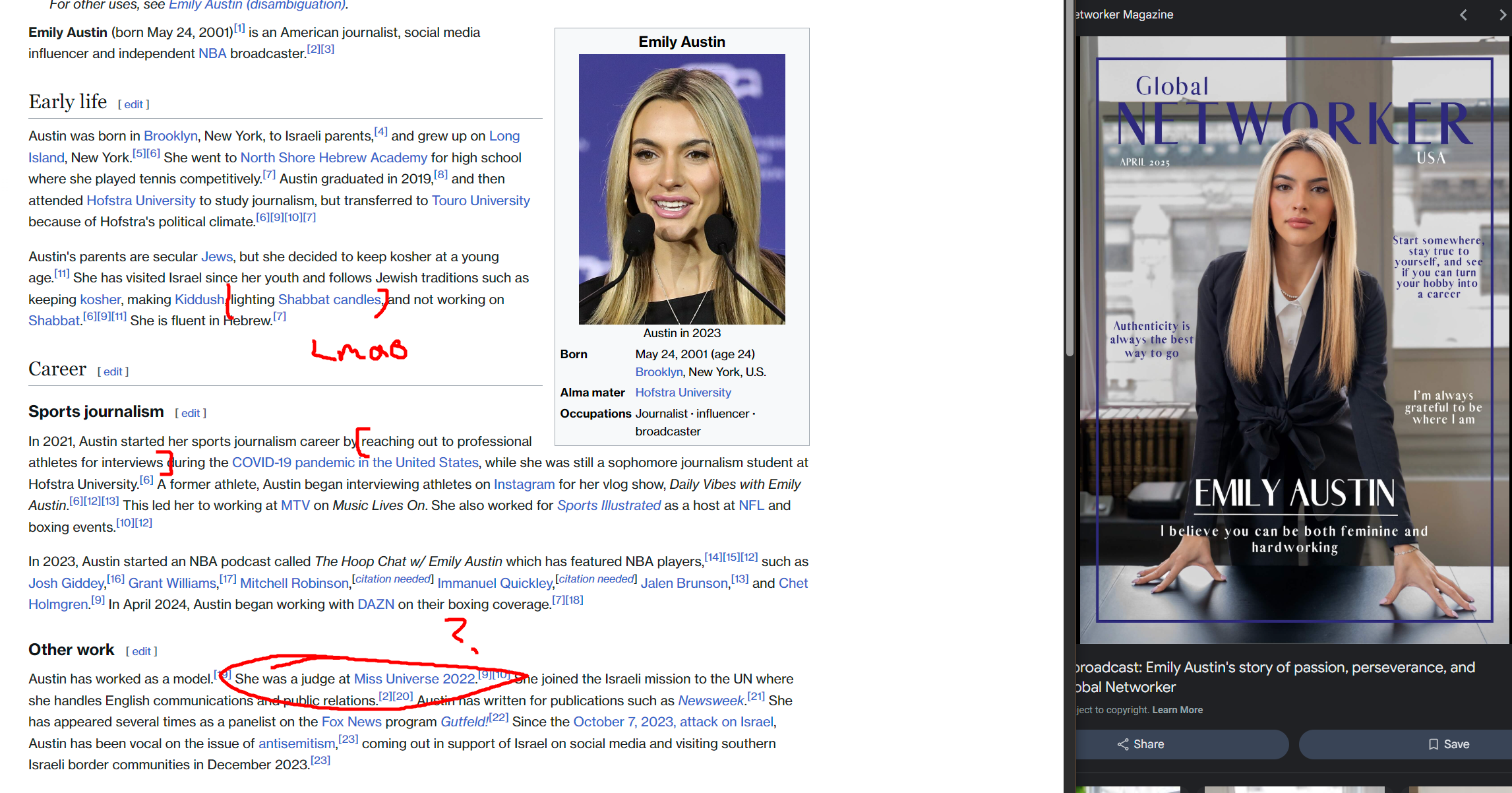Open the Mitchell Robinson link
This screenshot has height=793, width=1512.
coord(294,583)
